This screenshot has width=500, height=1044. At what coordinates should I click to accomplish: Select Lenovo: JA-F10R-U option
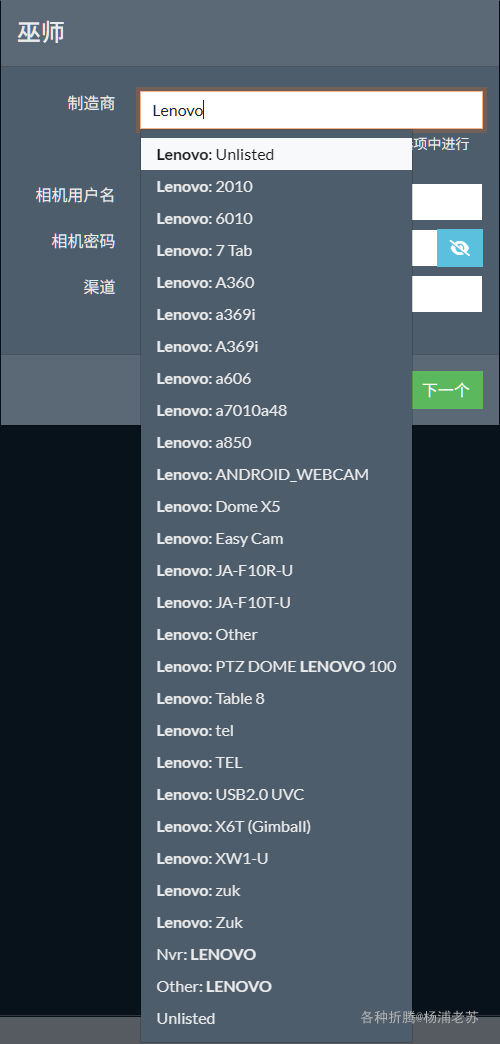tap(276, 570)
